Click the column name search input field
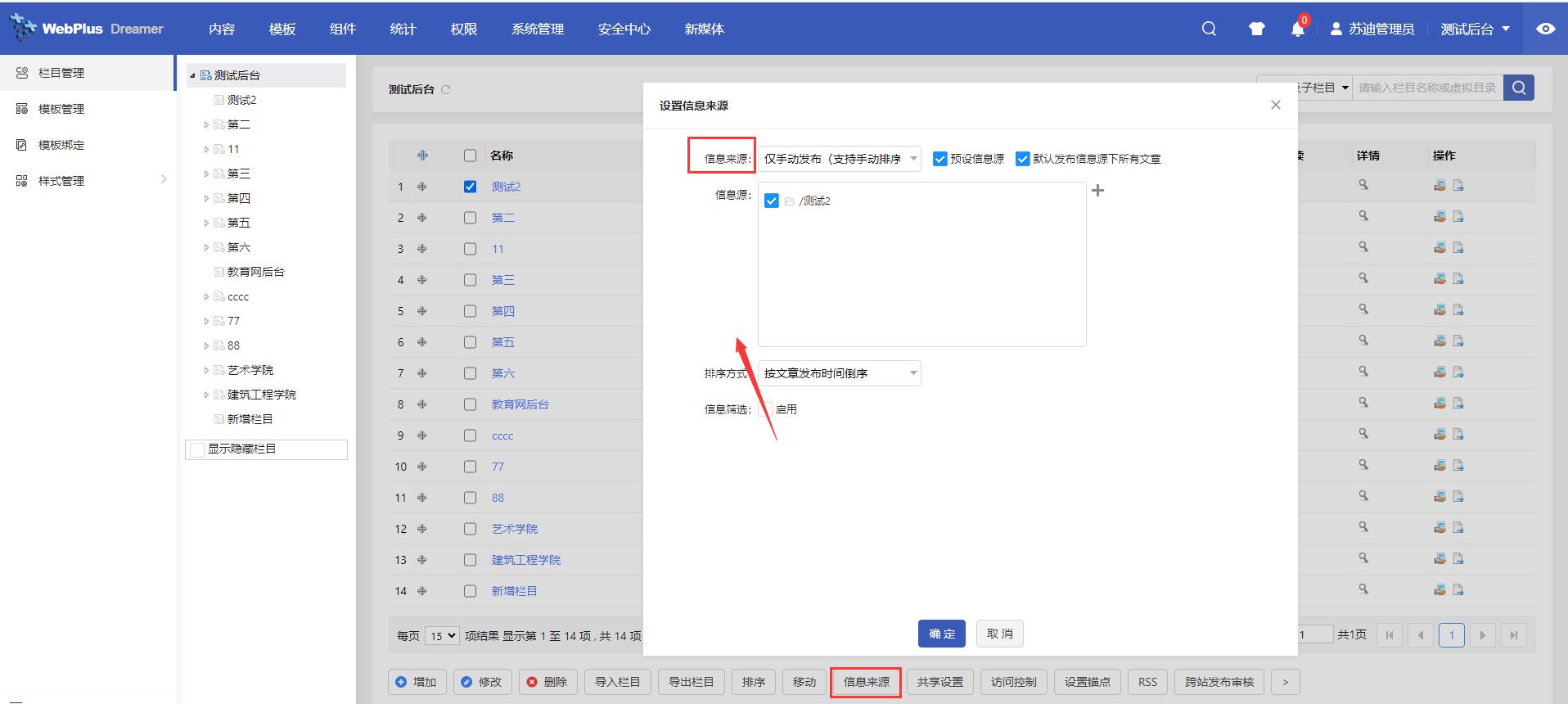The image size is (1568, 704). [1427, 88]
